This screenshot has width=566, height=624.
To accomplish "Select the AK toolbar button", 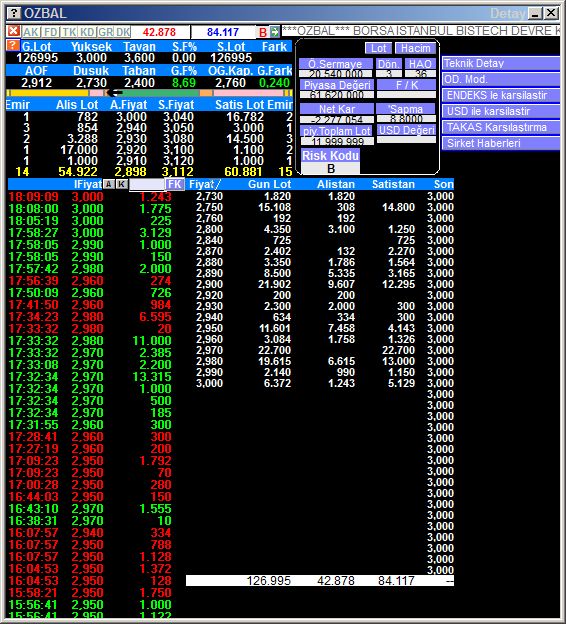I will coord(31,32).
